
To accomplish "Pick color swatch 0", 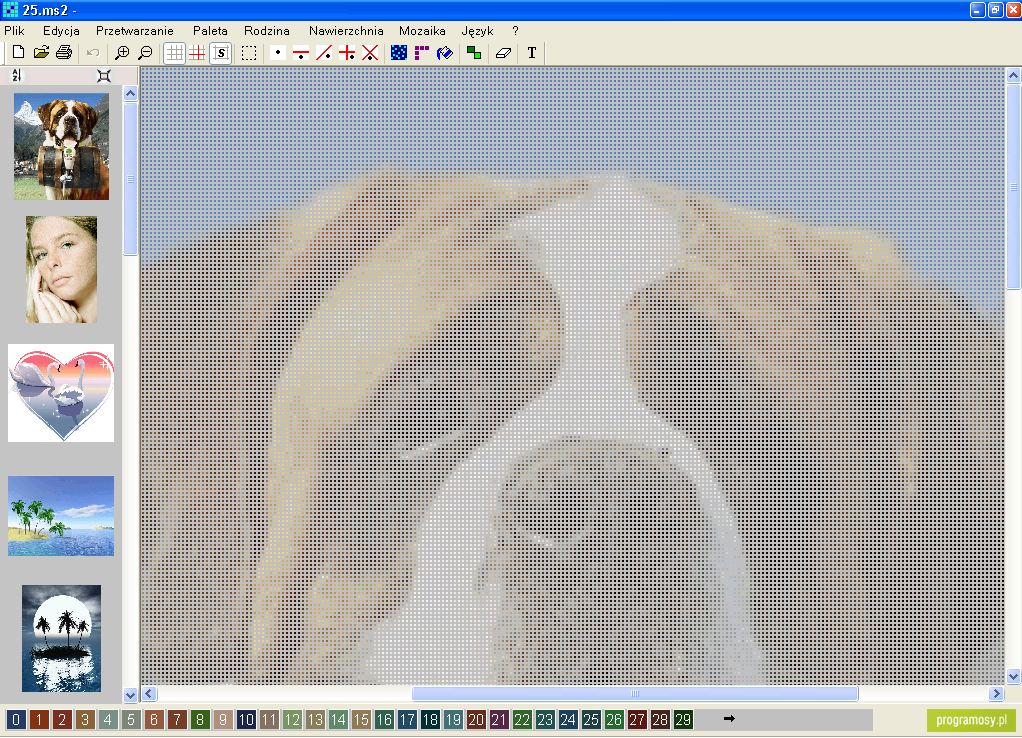I will click(x=16, y=720).
